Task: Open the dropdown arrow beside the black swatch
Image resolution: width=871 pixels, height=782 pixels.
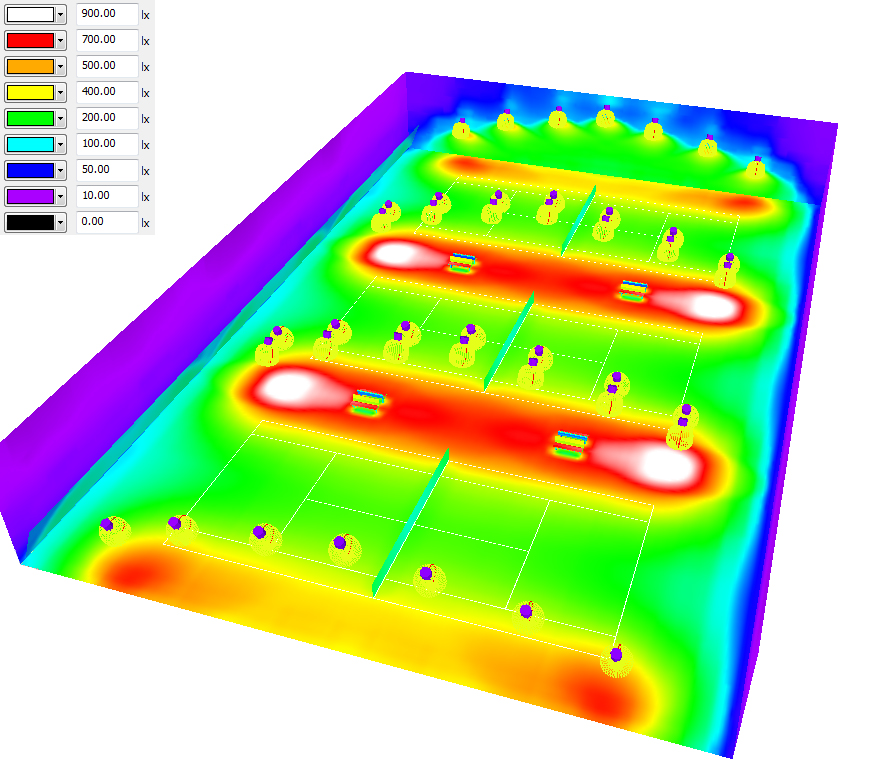Action: pos(61,223)
